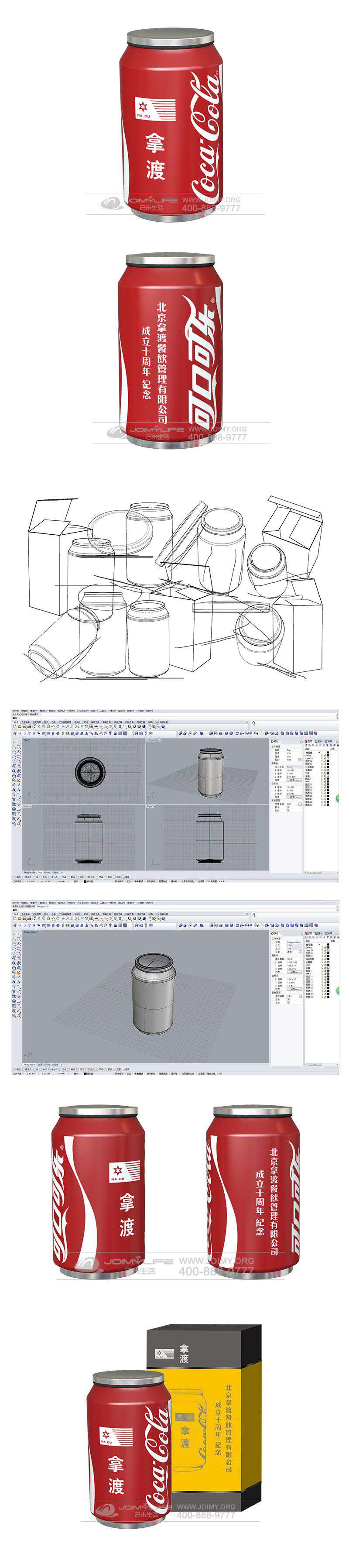Open the 文件(F) menu in the four-viewport Rhino window
Viewport: 349px width, 1568px height.
[16, 710]
